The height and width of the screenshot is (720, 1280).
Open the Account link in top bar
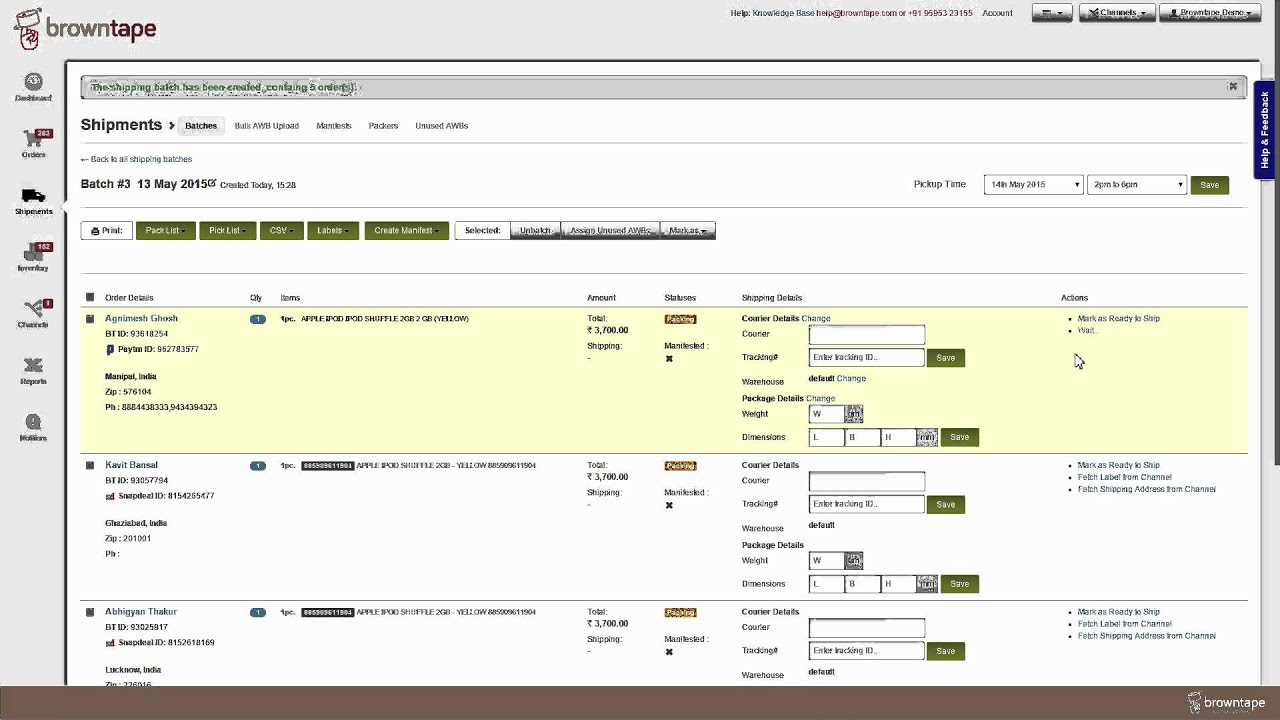[x=997, y=13]
